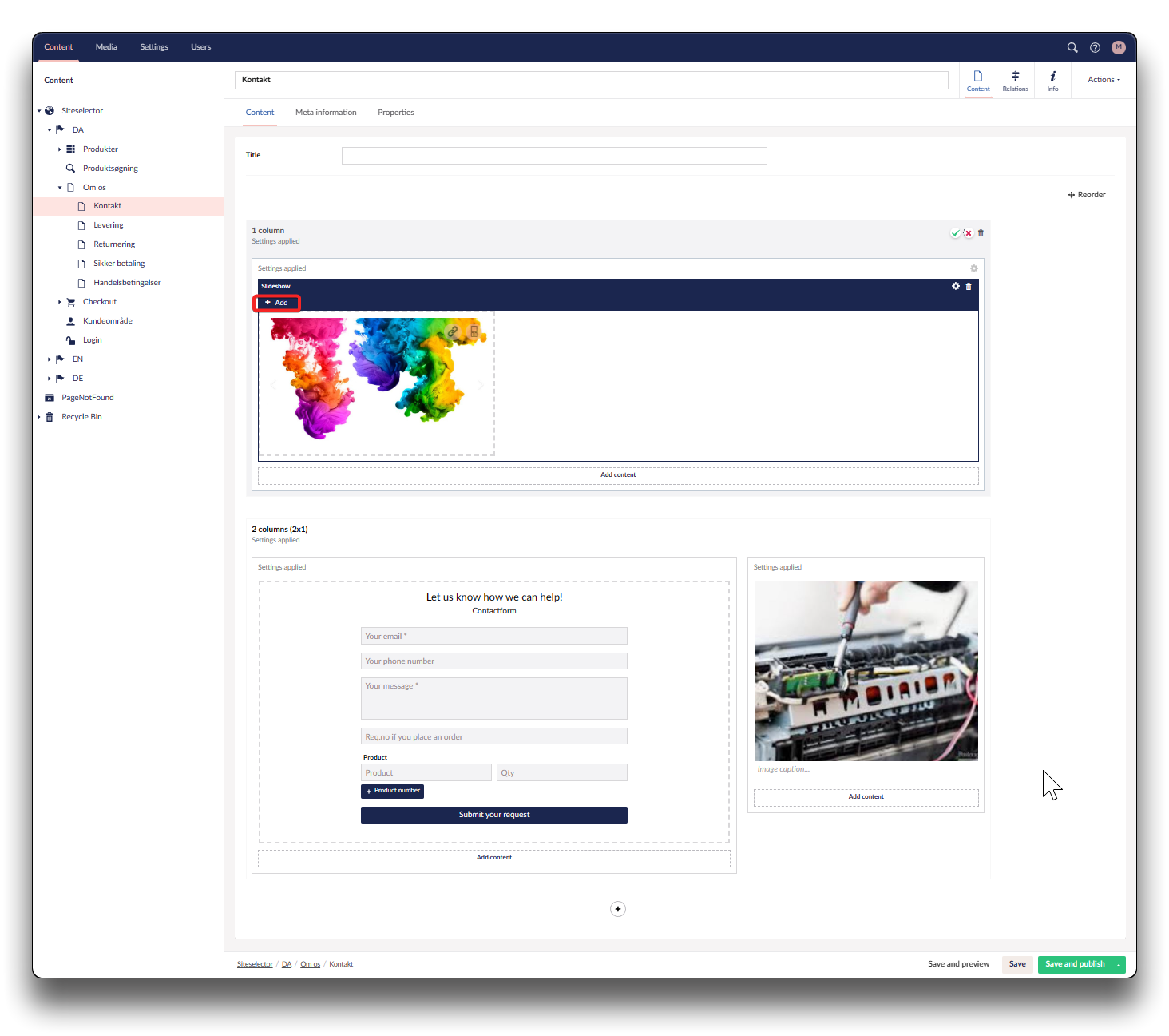Open Slideshow settings gear icon
1169x1036 pixels.
[x=955, y=286]
